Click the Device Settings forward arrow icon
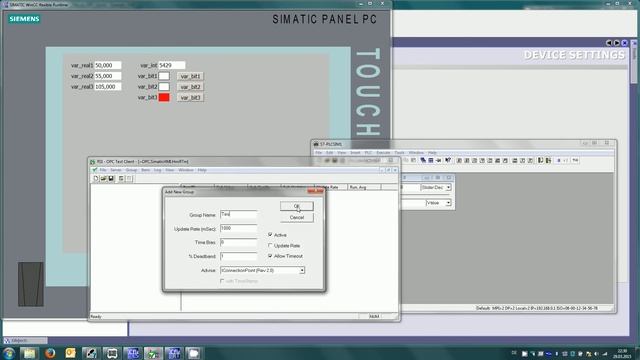640x360 pixels. click(x=616, y=43)
